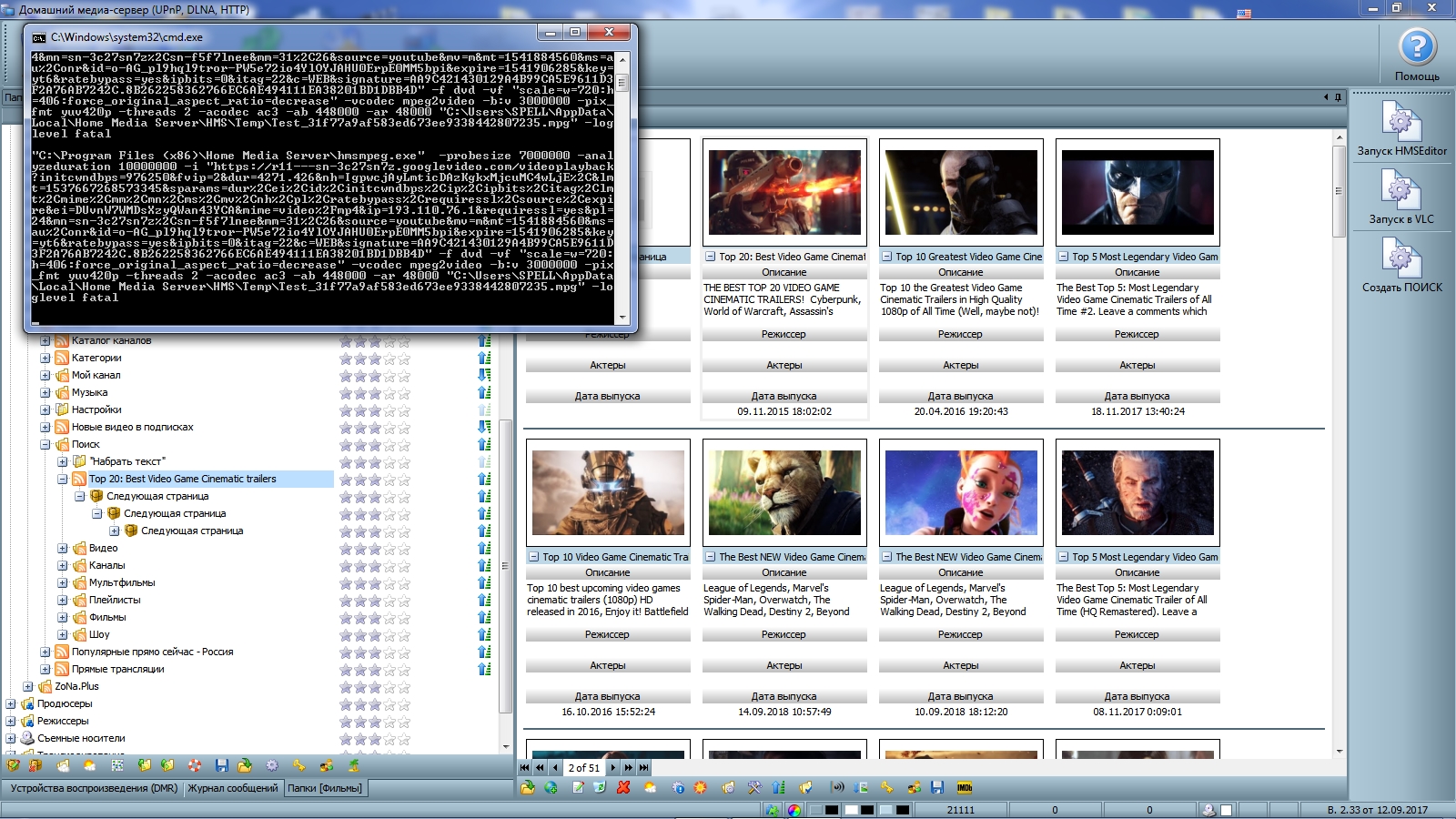Jump to last page in thumbnail pager
The image size is (1456, 819).
(x=643, y=767)
